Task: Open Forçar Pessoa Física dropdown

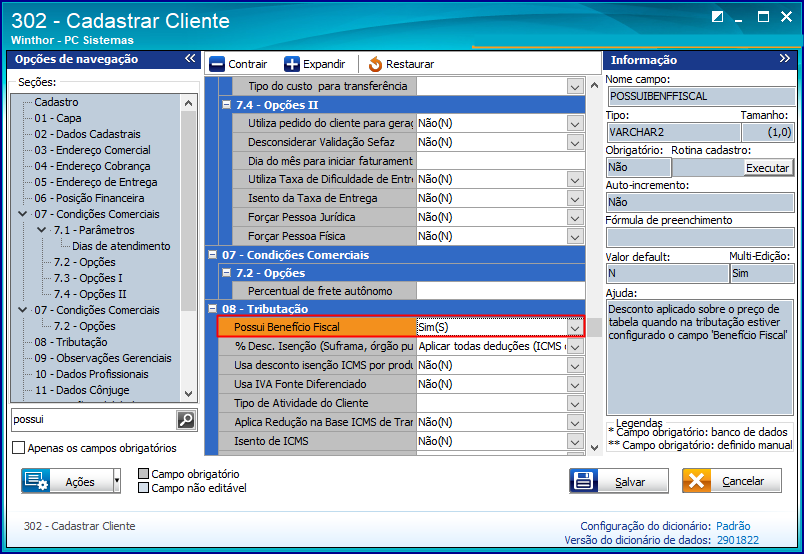Action: point(575,236)
